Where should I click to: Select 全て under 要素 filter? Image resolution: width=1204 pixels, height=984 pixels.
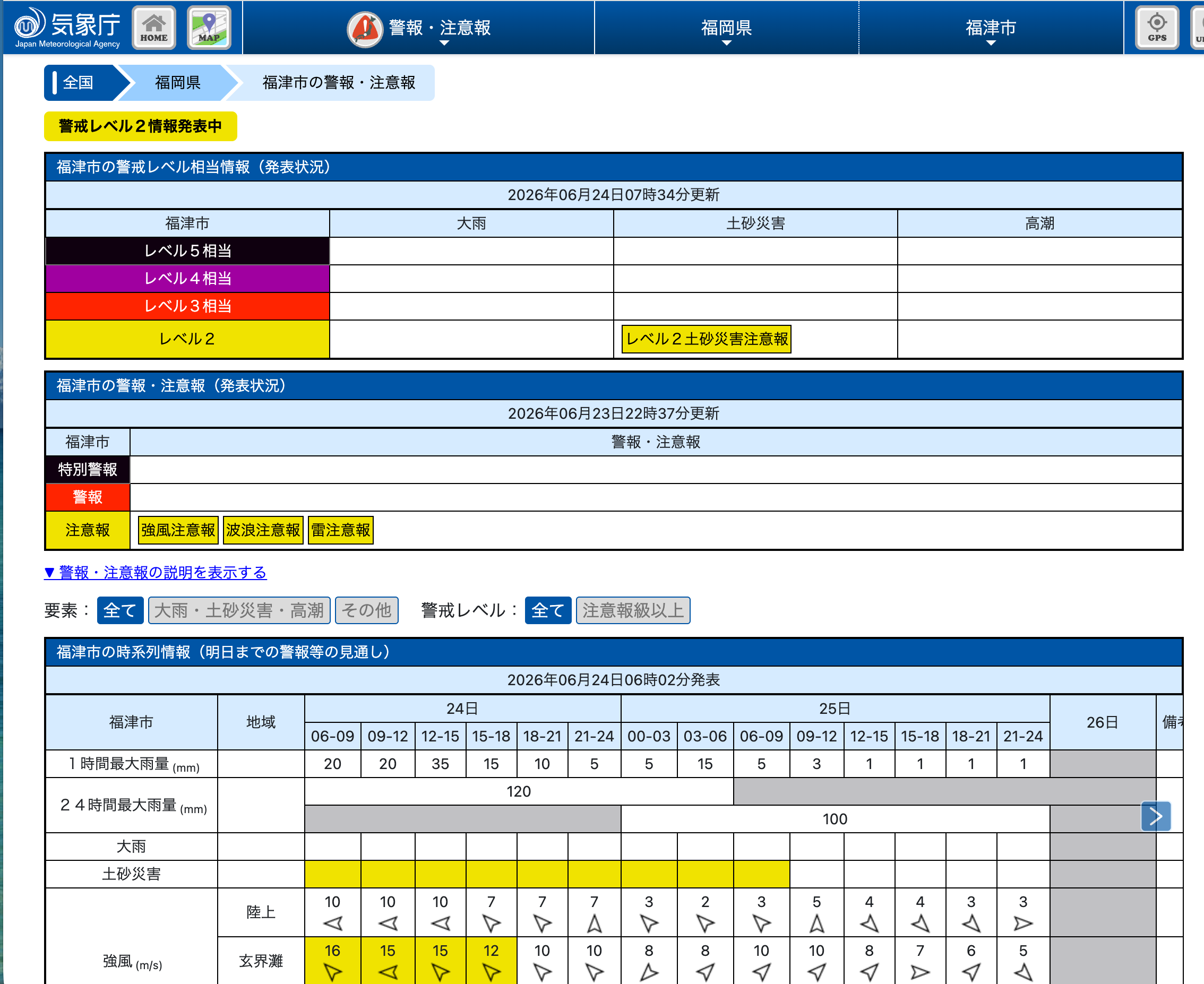pyautogui.click(x=119, y=610)
